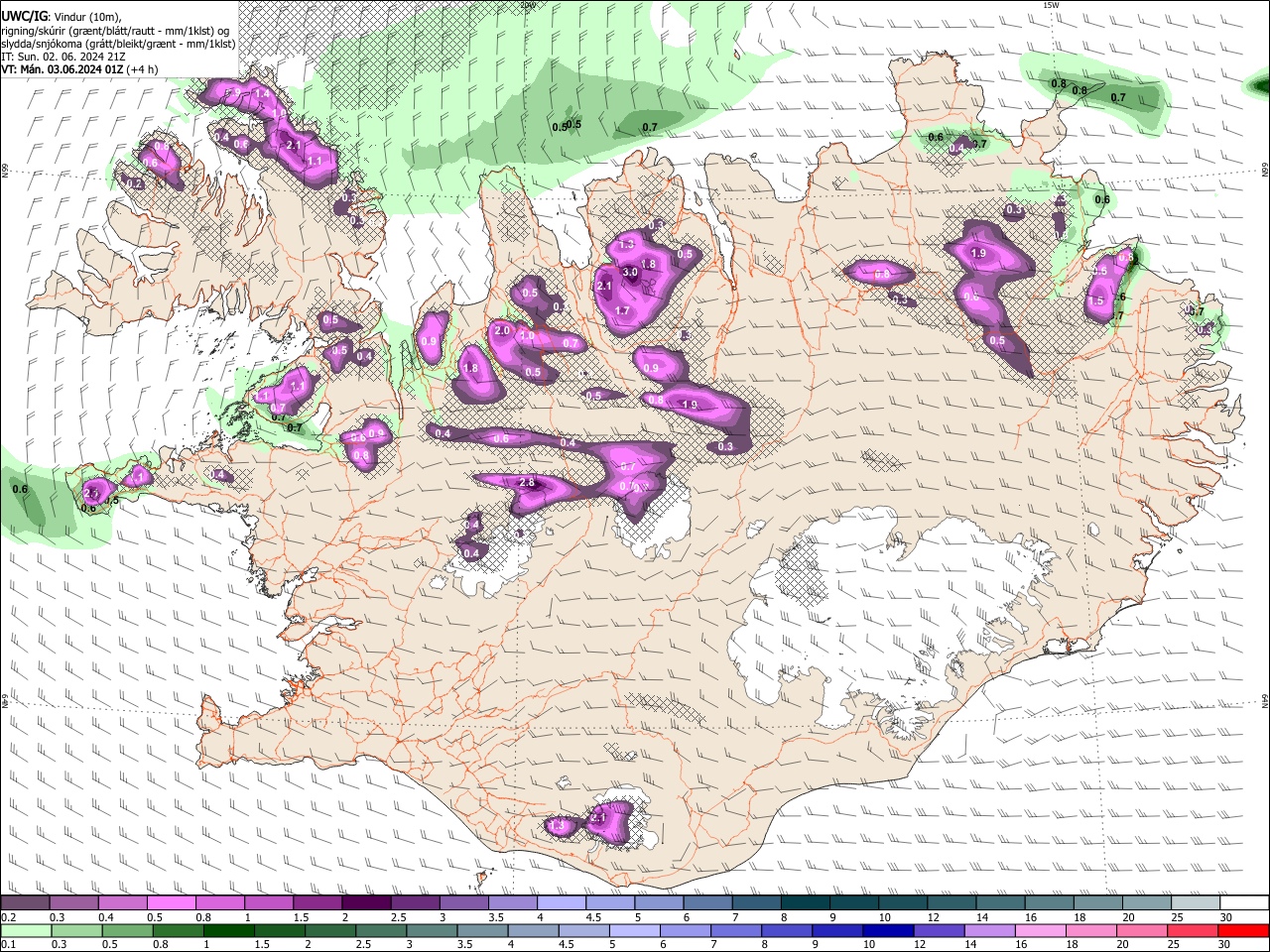1270x952 pixels.
Task: Click the 2.8 precipitation value on the map
Action: [527, 483]
